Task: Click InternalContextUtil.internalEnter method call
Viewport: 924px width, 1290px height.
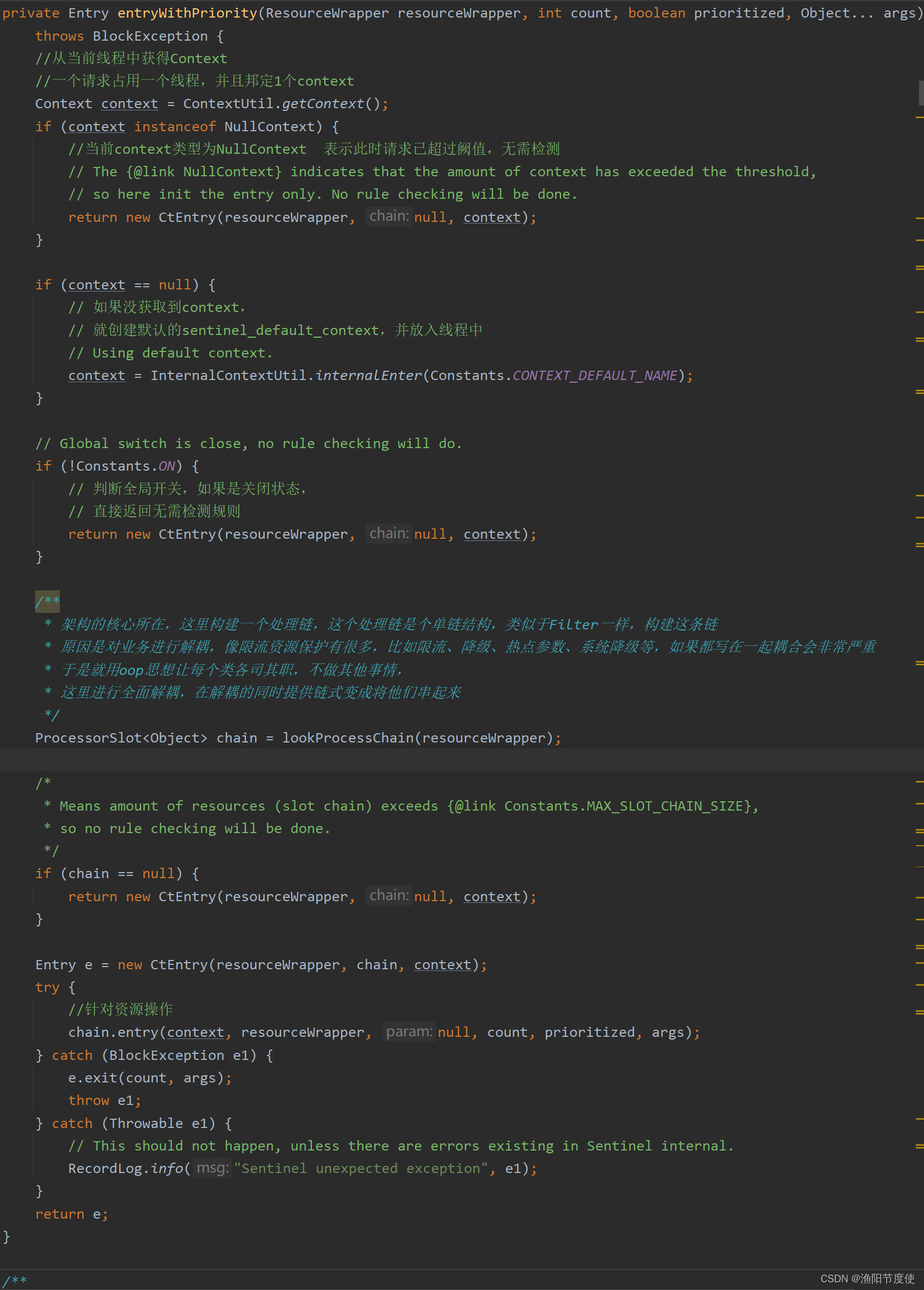Action: click(x=286, y=376)
